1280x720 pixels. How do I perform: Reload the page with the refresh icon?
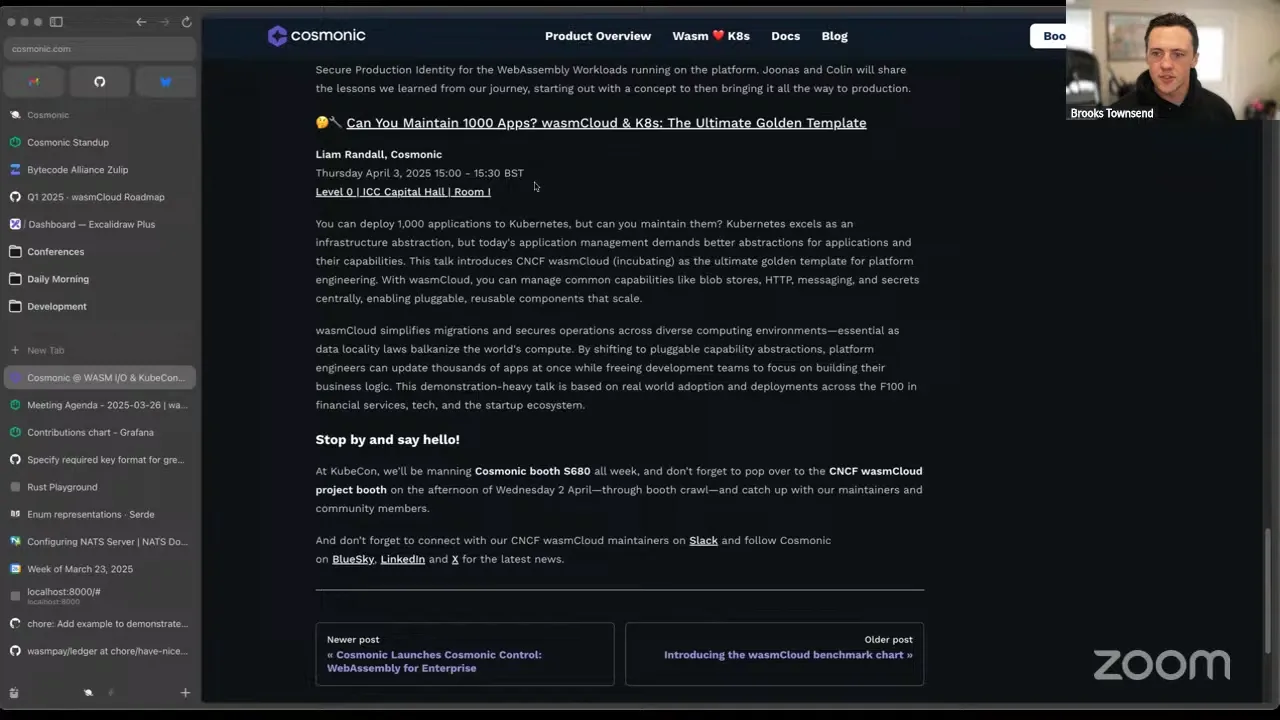coord(186,22)
